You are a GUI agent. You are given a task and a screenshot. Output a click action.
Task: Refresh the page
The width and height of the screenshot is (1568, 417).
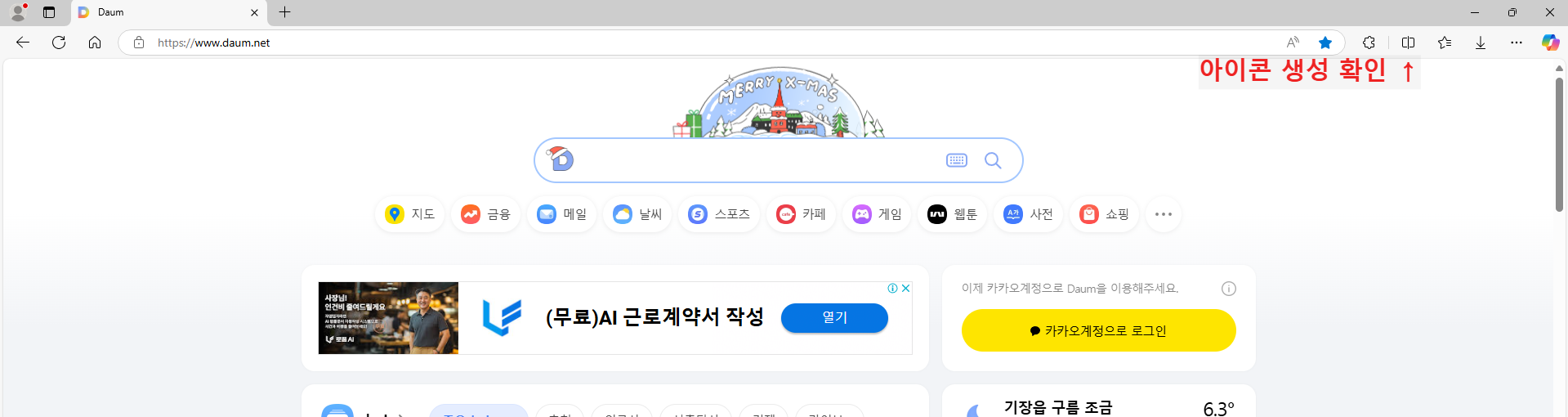coord(59,43)
